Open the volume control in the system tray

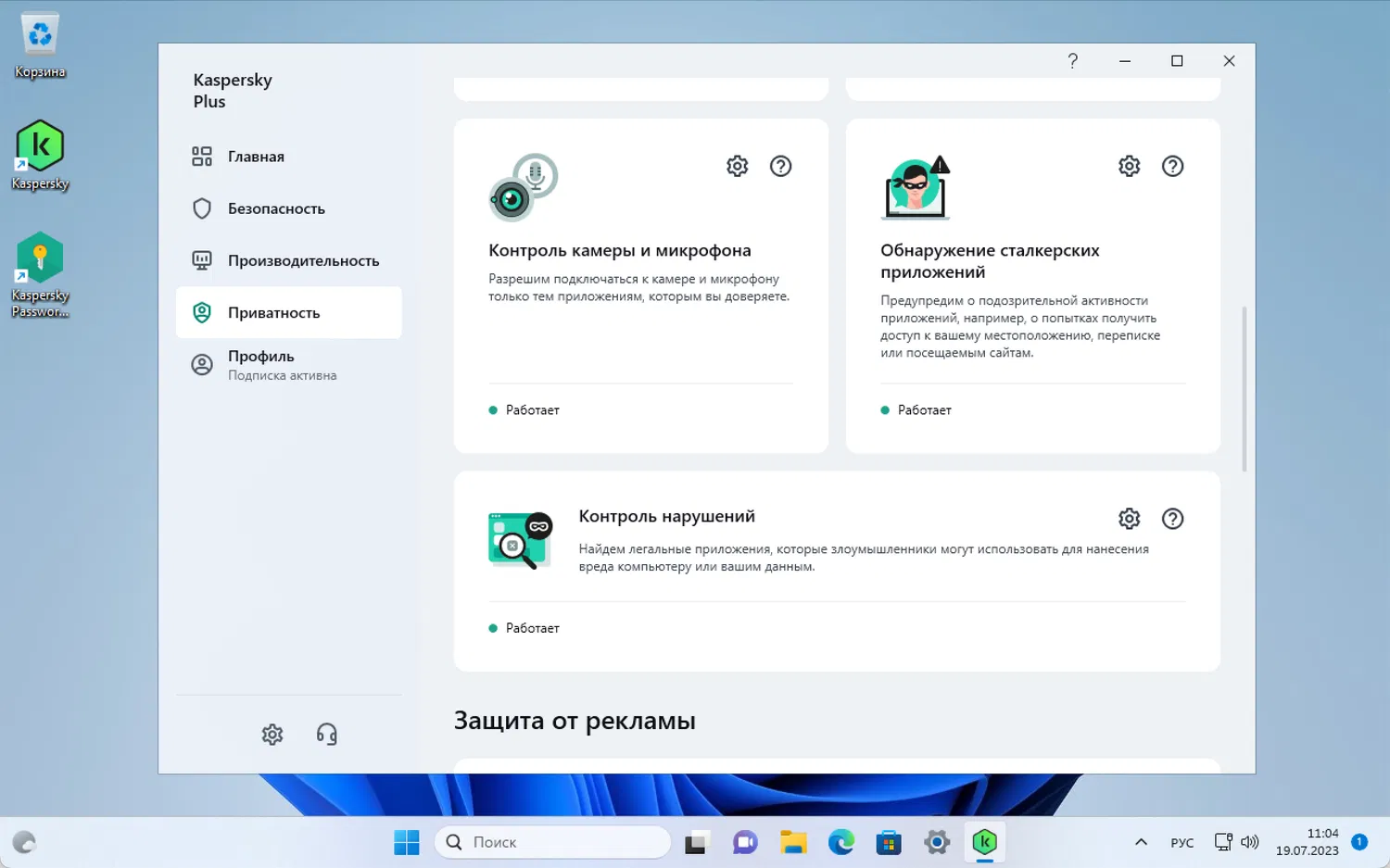coord(1250,842)
